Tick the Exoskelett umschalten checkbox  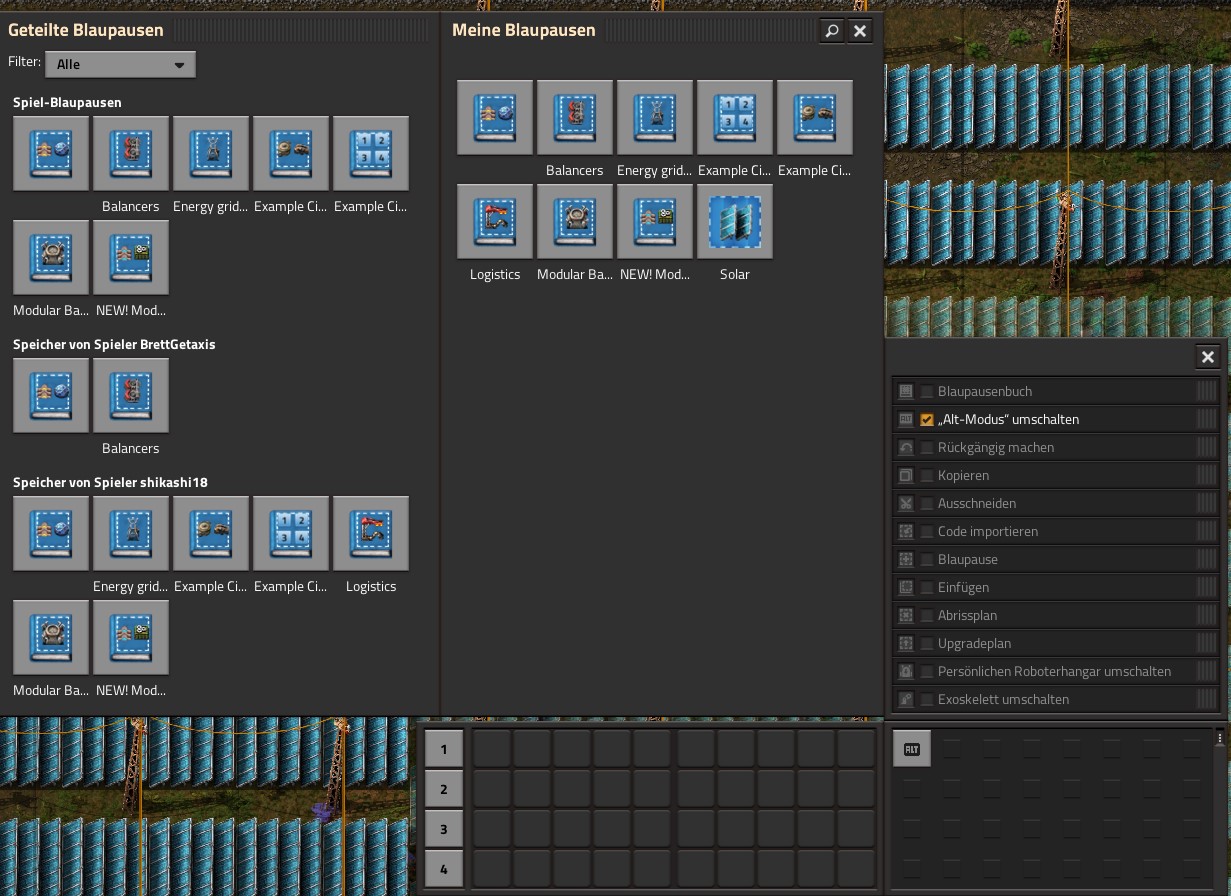point(927,700)
